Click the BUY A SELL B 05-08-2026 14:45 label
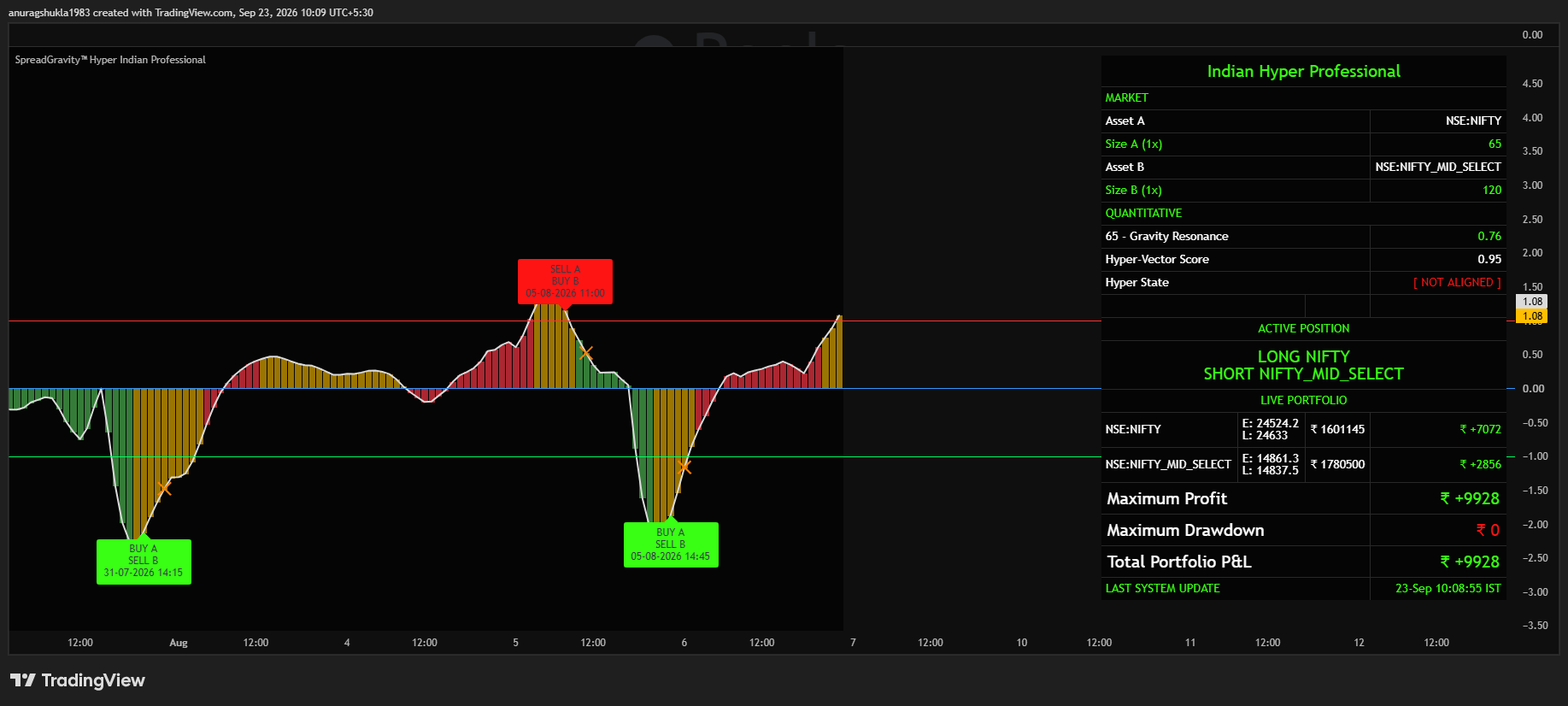 coord(671,544)
